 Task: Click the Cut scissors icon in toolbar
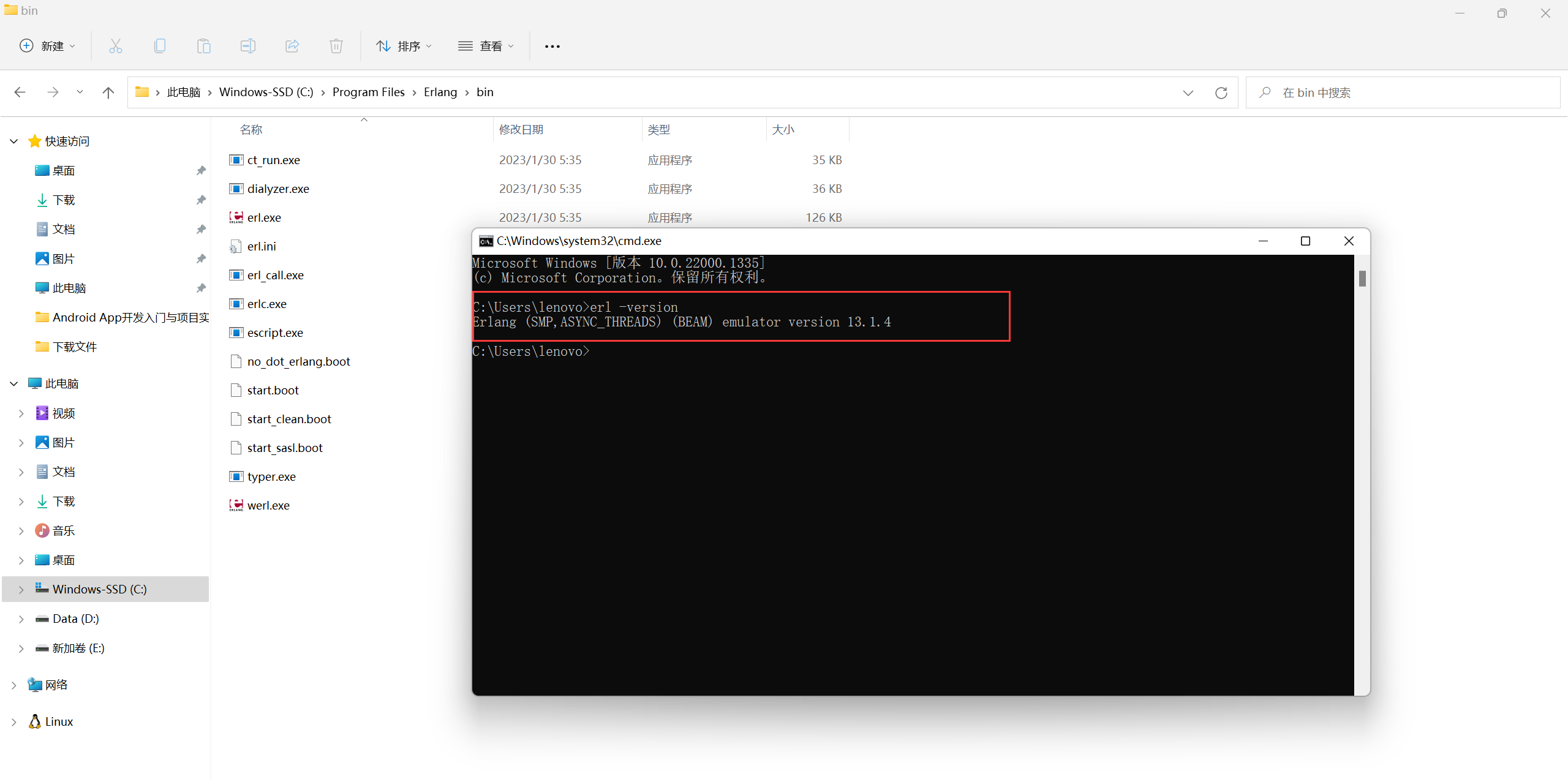116,46
